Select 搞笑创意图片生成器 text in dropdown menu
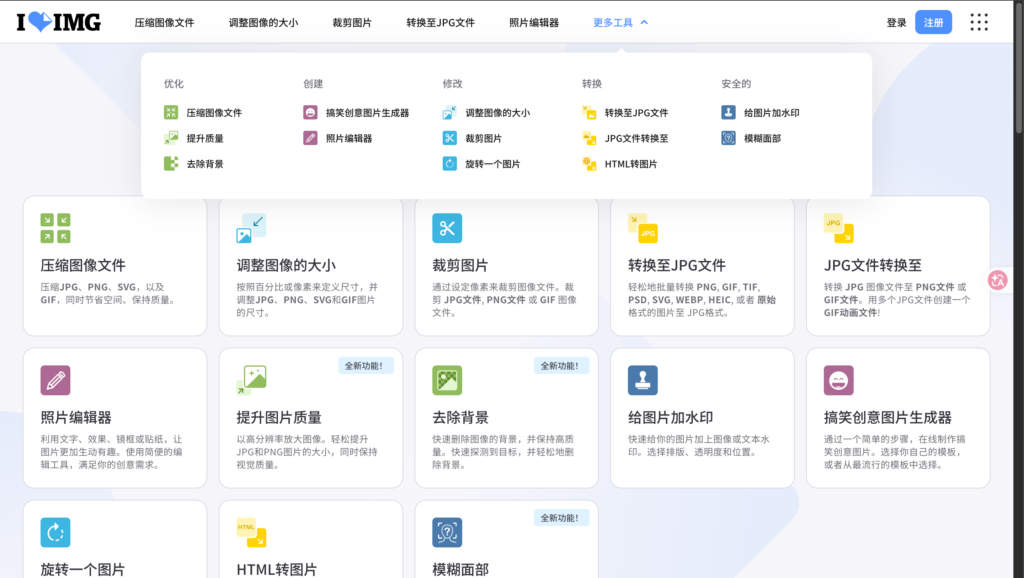 (x=368, y=113)
